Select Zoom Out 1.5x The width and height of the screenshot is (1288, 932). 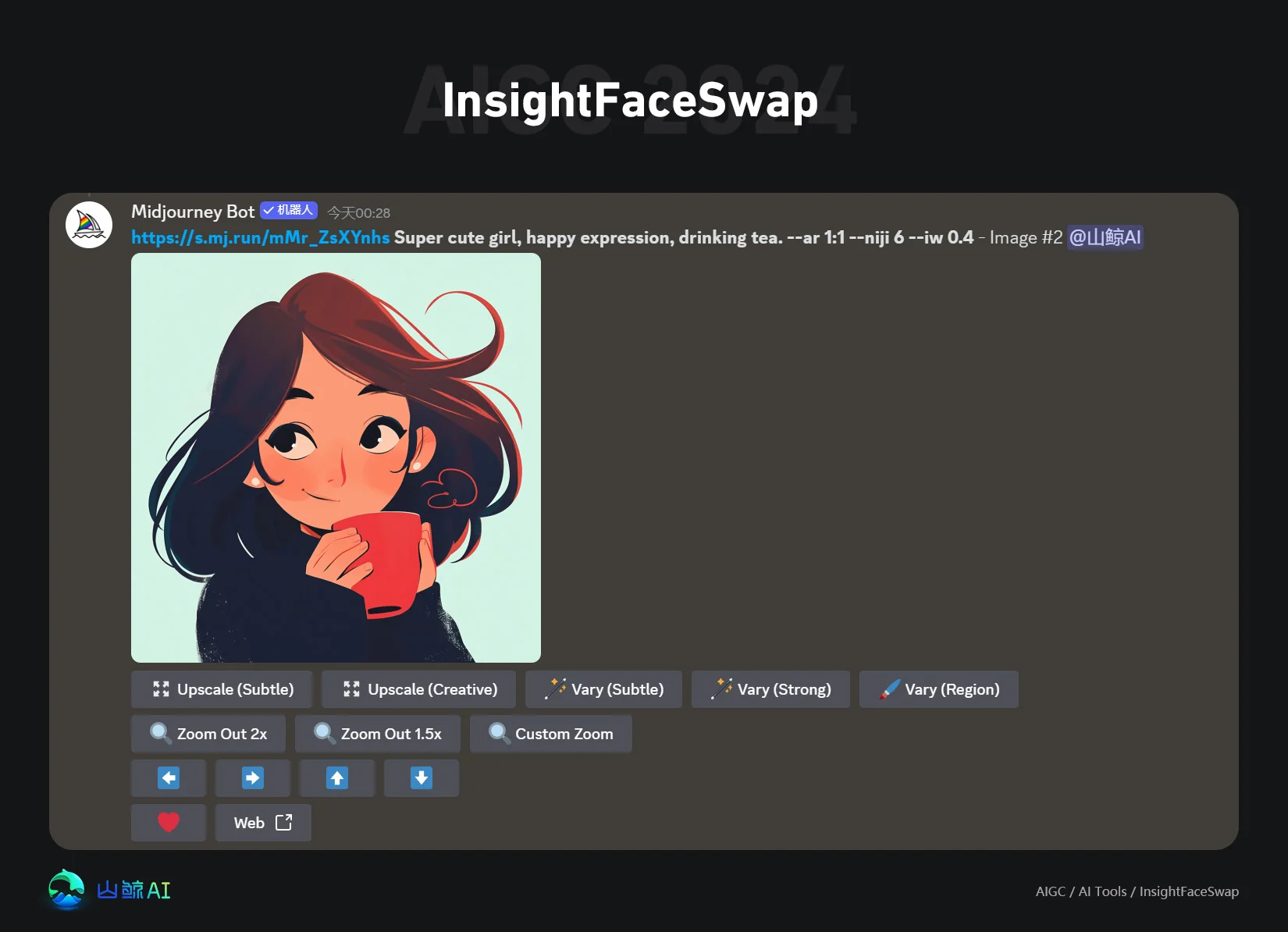point(377,734)
